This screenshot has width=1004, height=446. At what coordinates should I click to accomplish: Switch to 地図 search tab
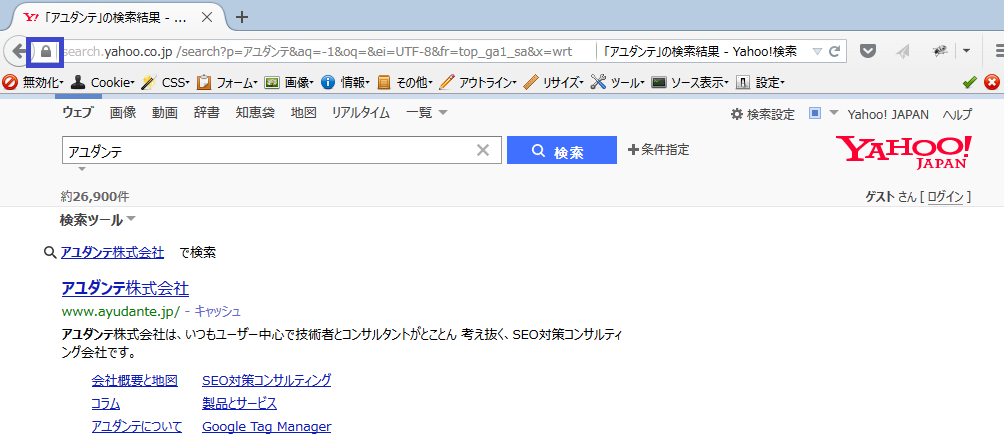tap(304, 113)
